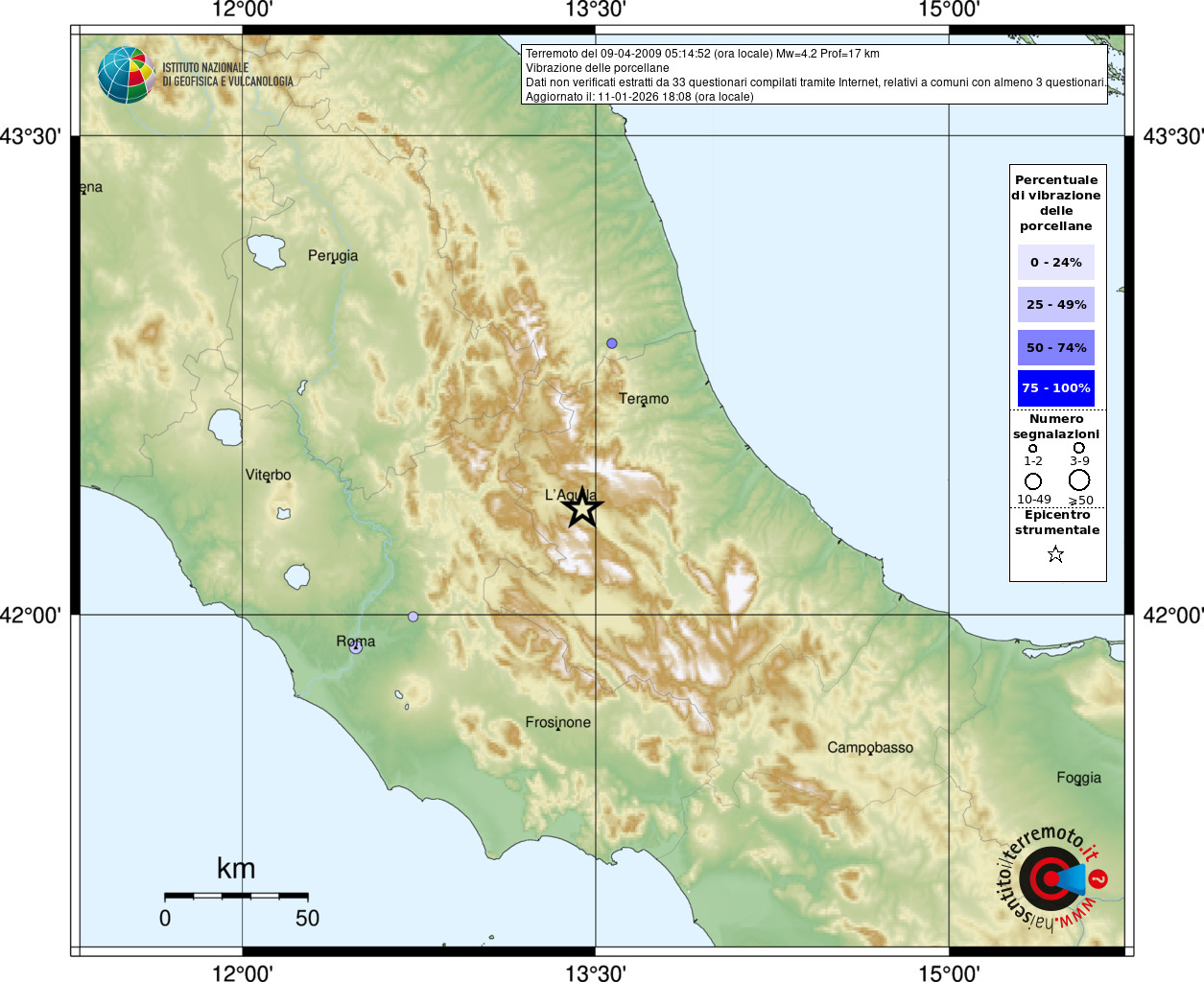Click the haisentitoilterremoto.it logo

(x=1052, y=878)
